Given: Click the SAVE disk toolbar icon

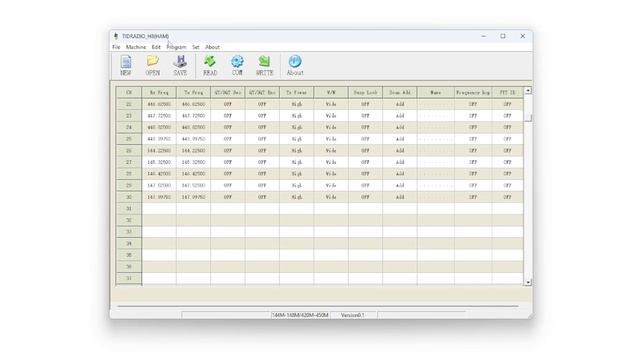Looking at the screenshot, I should point(180,65).
